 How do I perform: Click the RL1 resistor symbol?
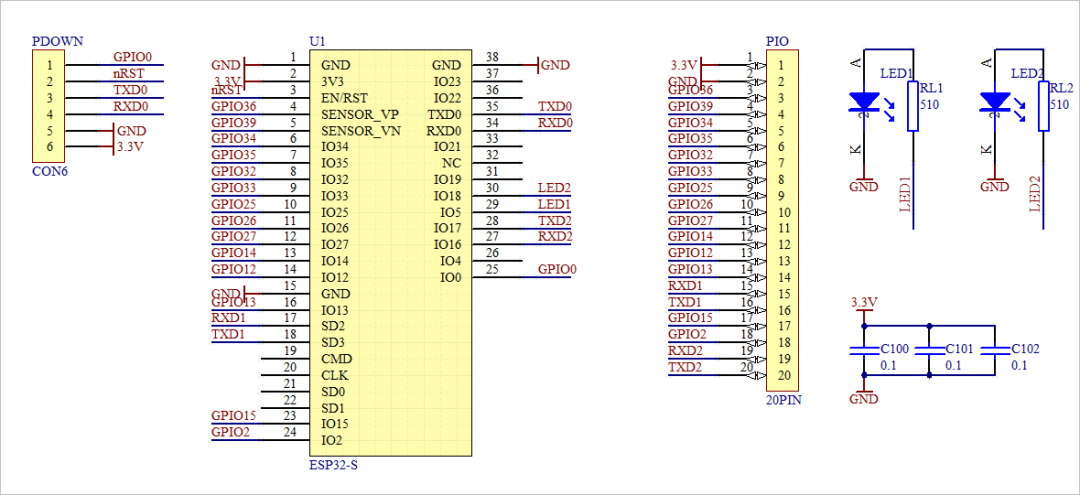tap(913, 105)
